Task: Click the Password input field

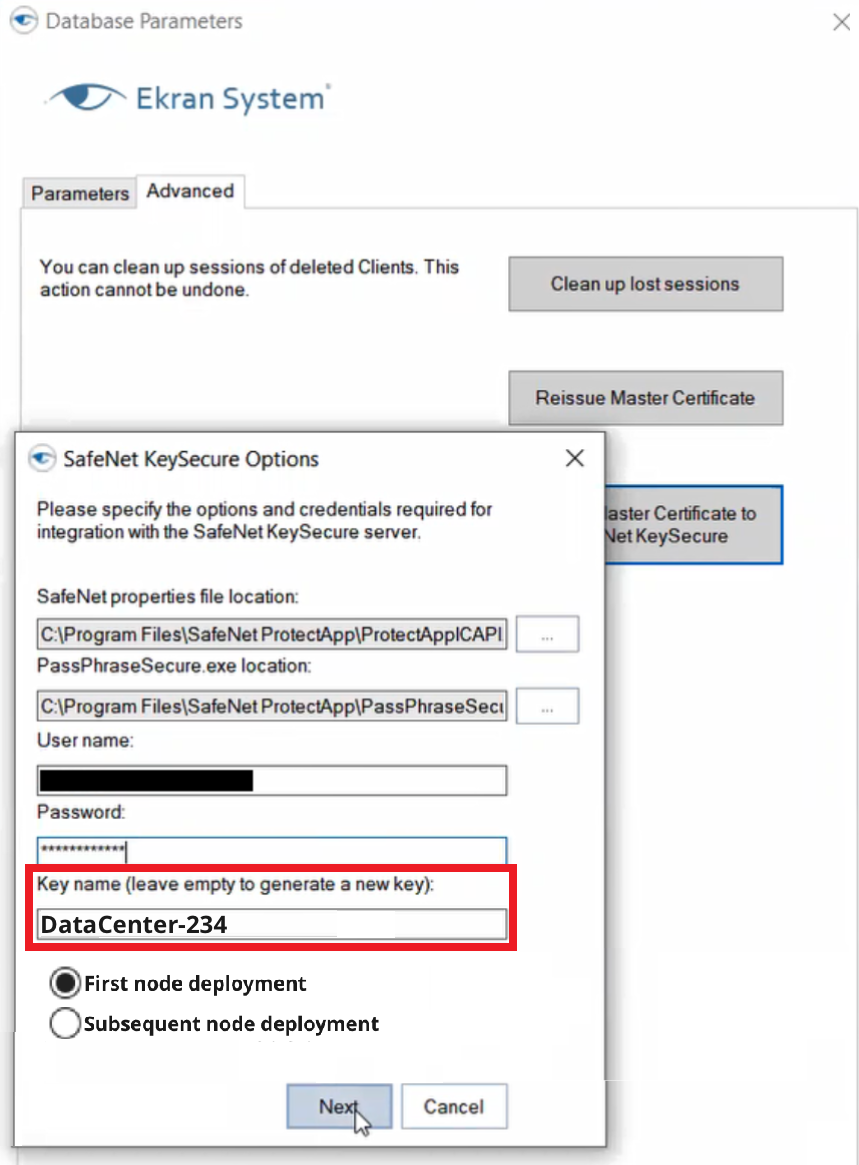Action: pyautogui.click(x=271, y=850)
